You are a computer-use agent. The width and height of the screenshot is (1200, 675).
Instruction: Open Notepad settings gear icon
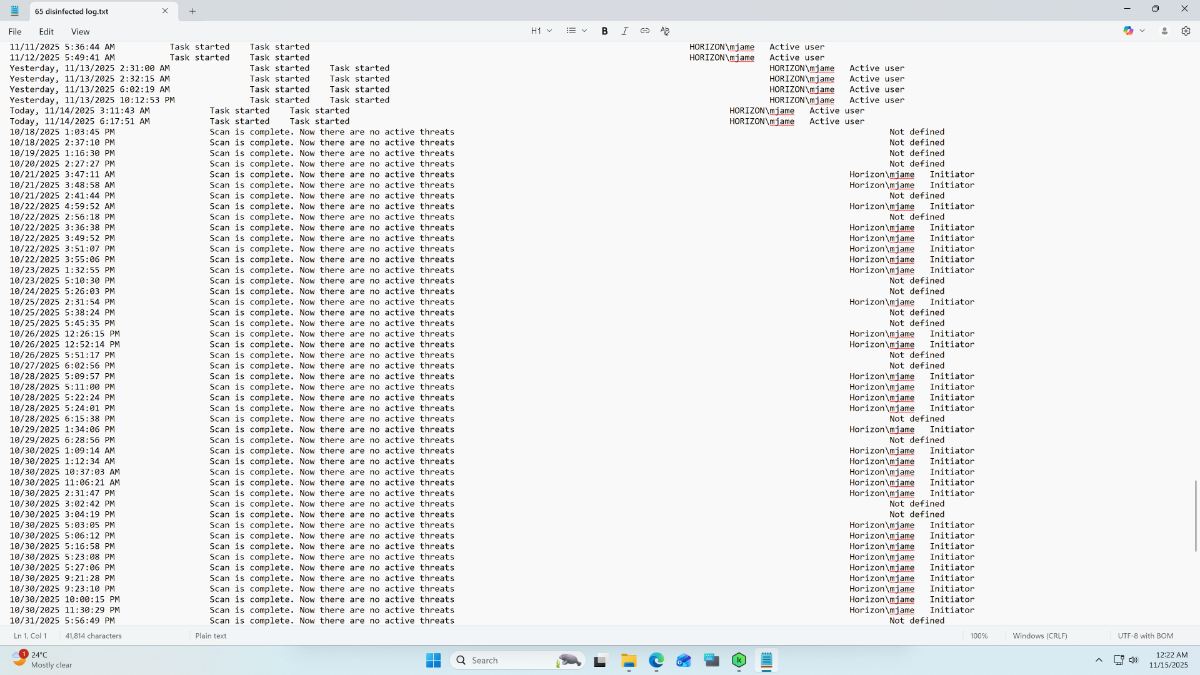tap(1186, 31)
